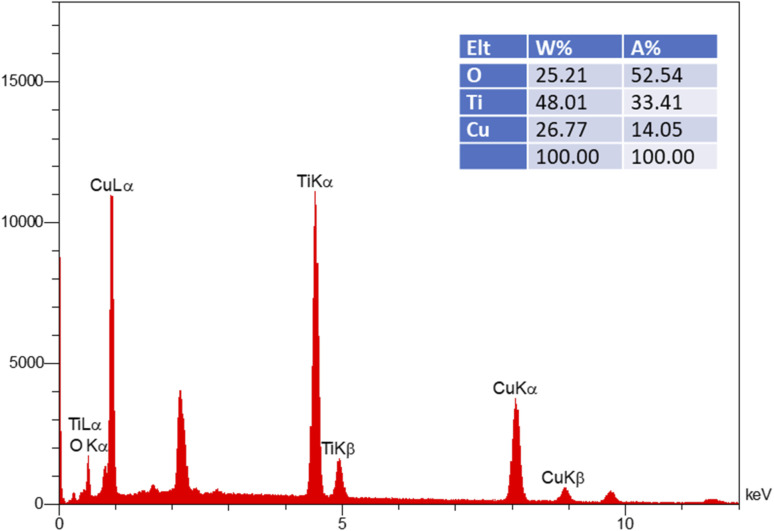Click the O Kα peak label

point(89,446)
